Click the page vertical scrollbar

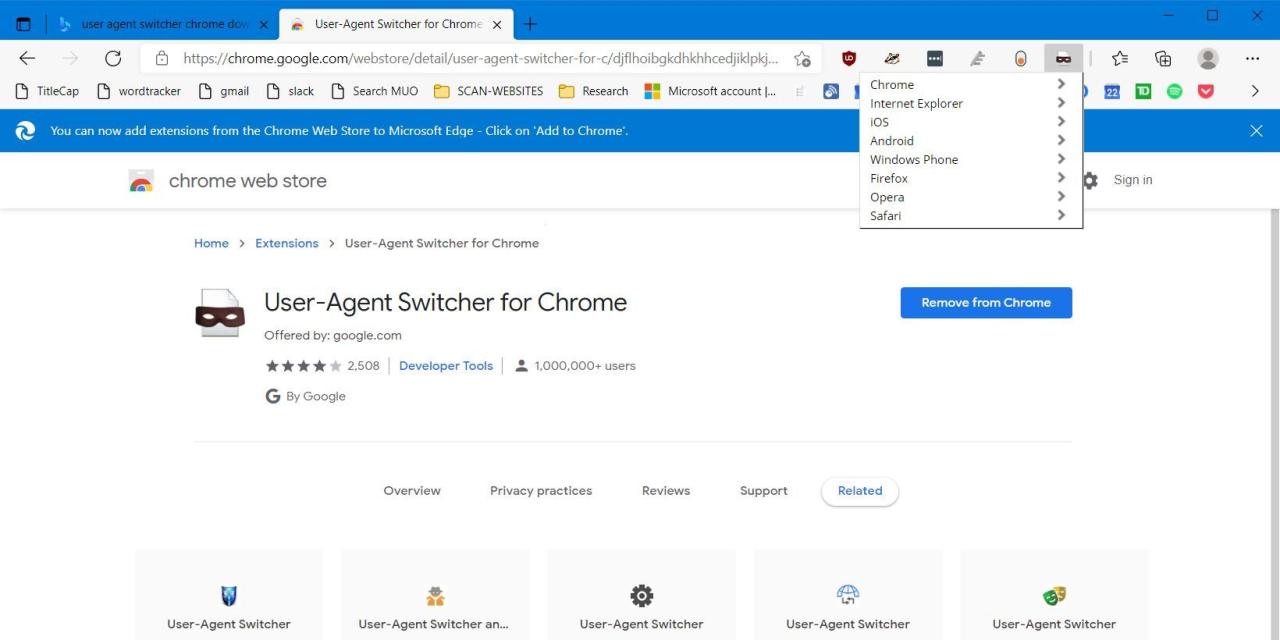pyautogui.click(x=1274, y=424)
